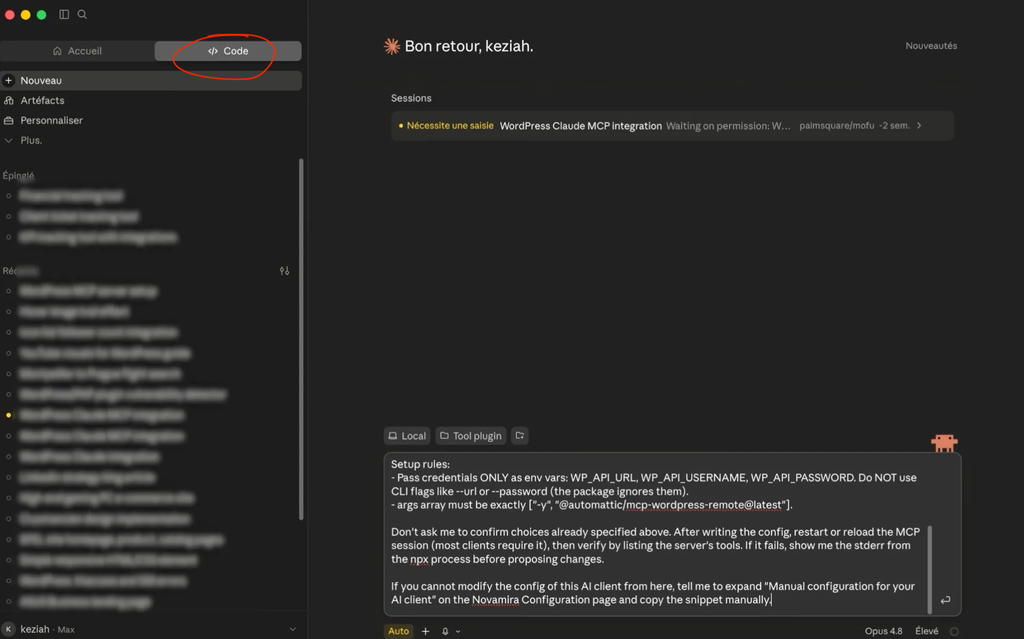1024x639 pixels.
Task: Open the dropdown arrow beside the microphone
Action: pyautogui.click(x=458, y=632)
